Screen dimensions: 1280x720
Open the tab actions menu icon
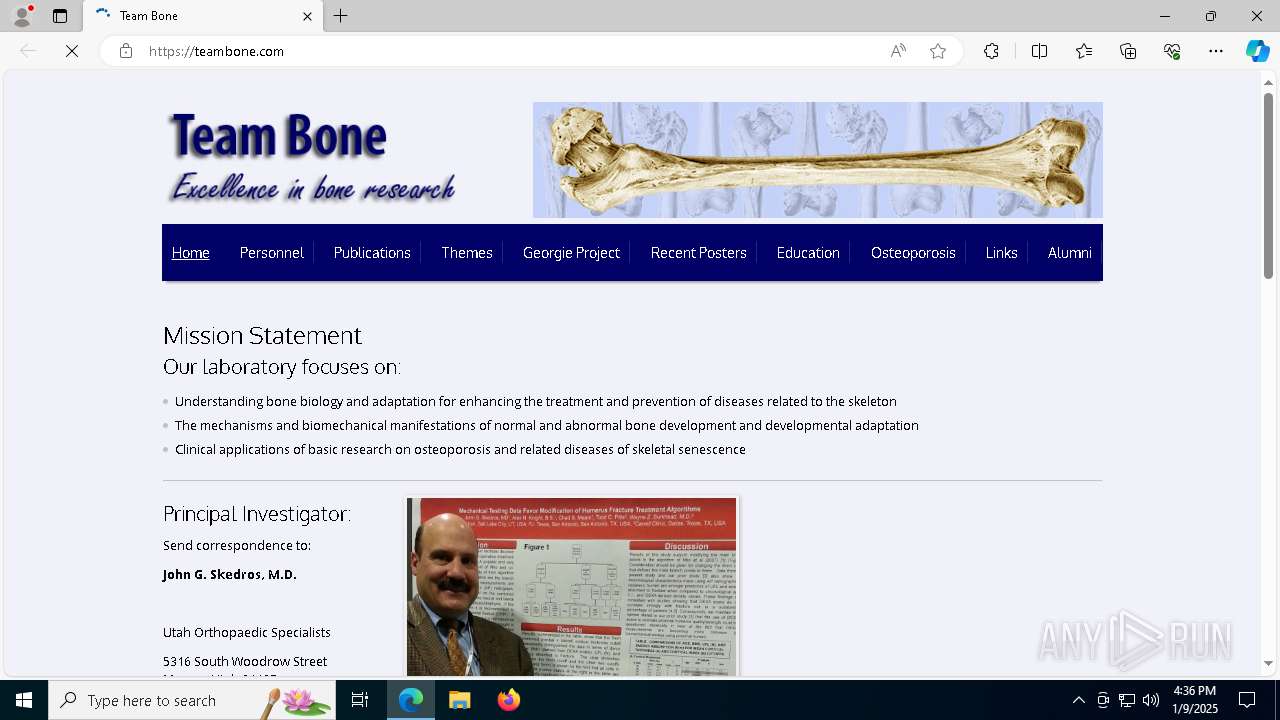point(60,16)
